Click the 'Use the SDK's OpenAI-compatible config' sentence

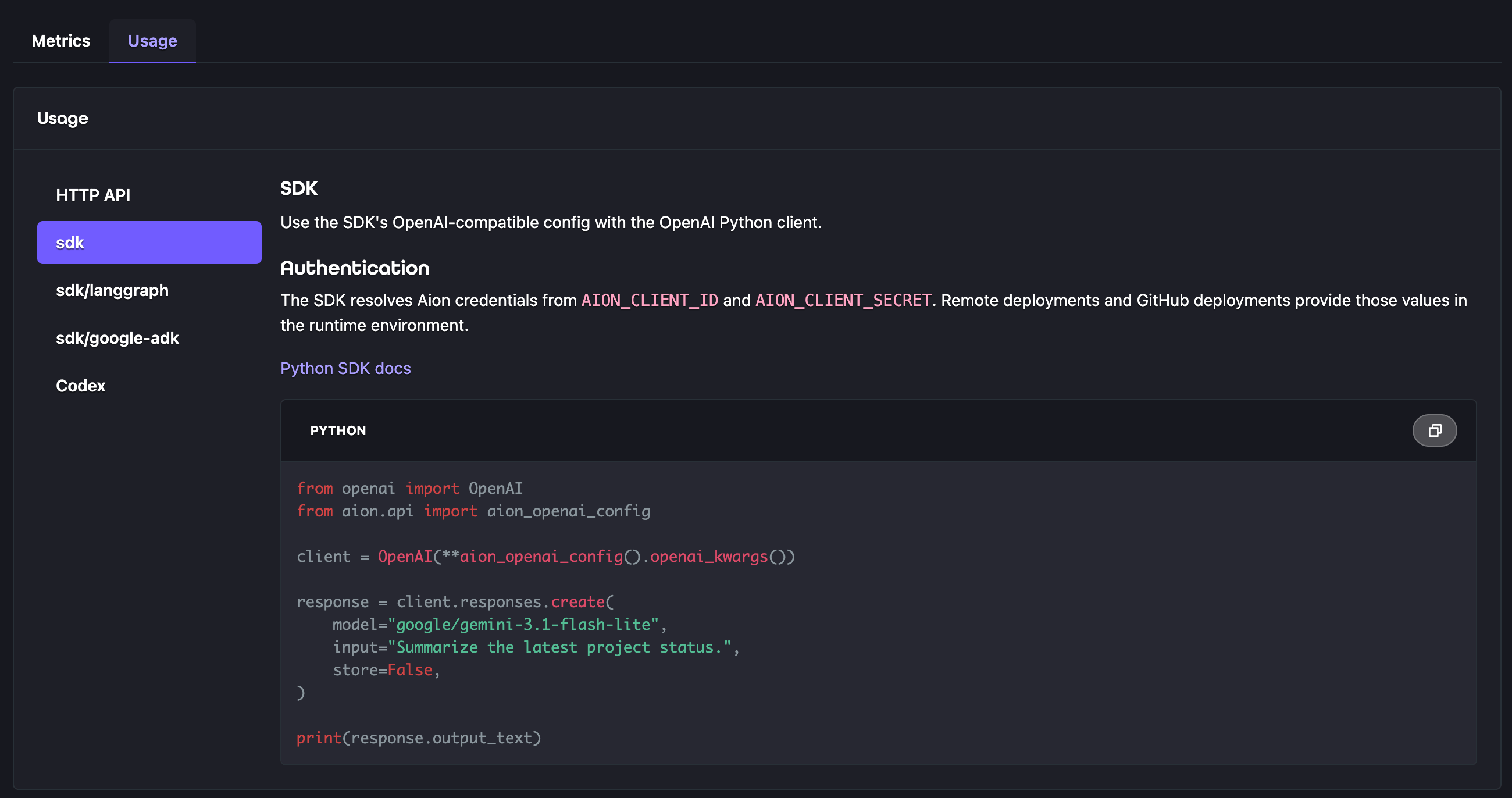[x=551, y=223]
